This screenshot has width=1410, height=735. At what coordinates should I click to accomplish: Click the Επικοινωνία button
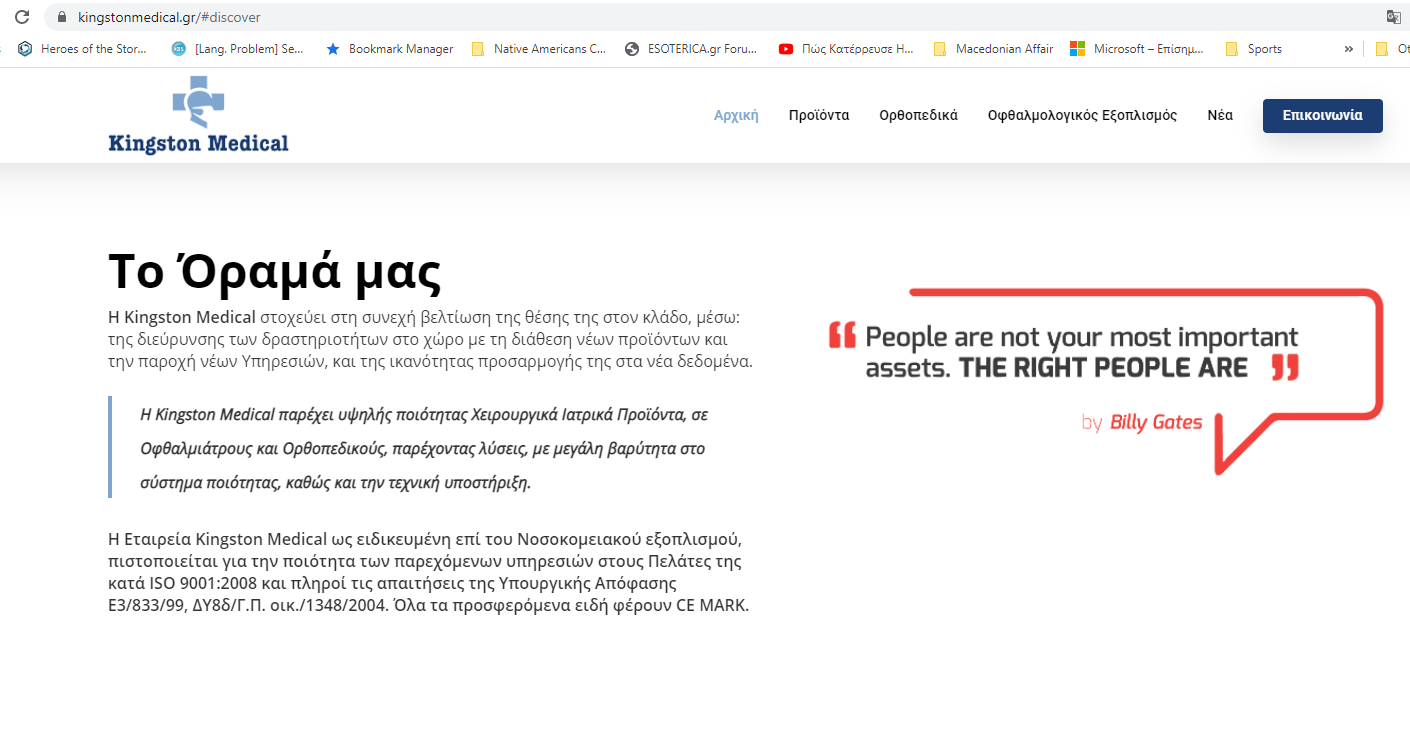(x=1322, y=115)
